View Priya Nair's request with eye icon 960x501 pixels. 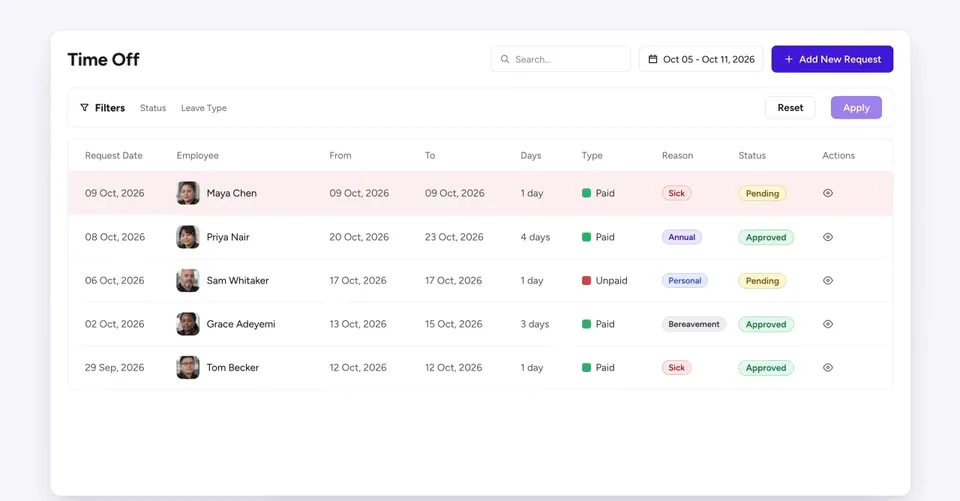tap(828, 237)
